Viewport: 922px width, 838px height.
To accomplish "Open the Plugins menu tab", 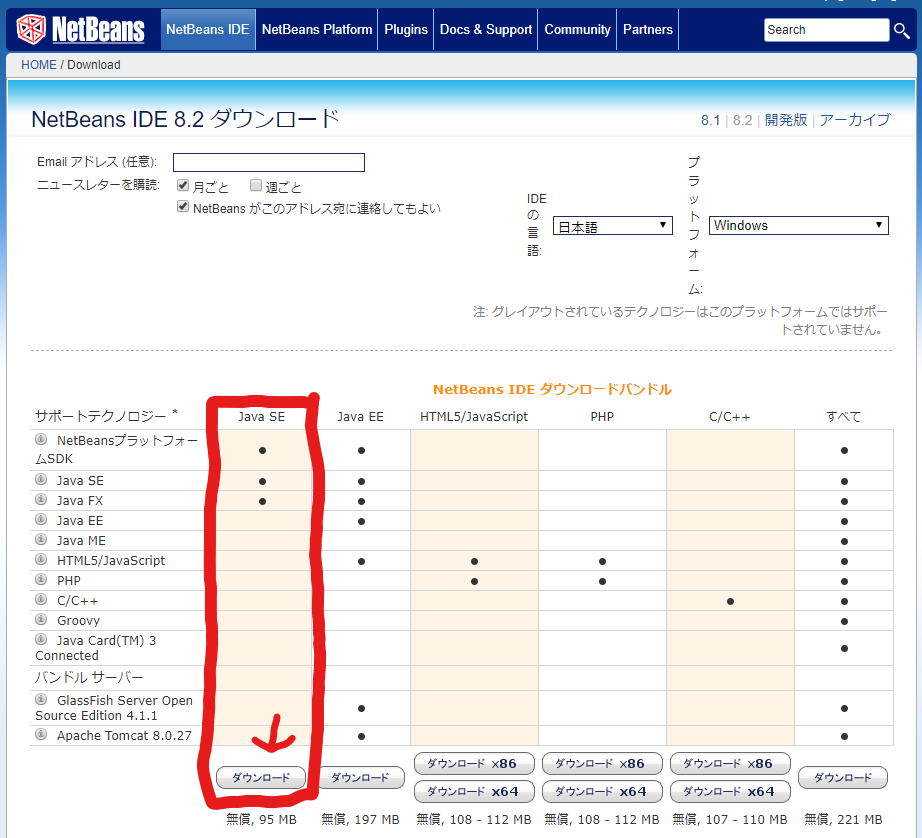I will (406, 30).
